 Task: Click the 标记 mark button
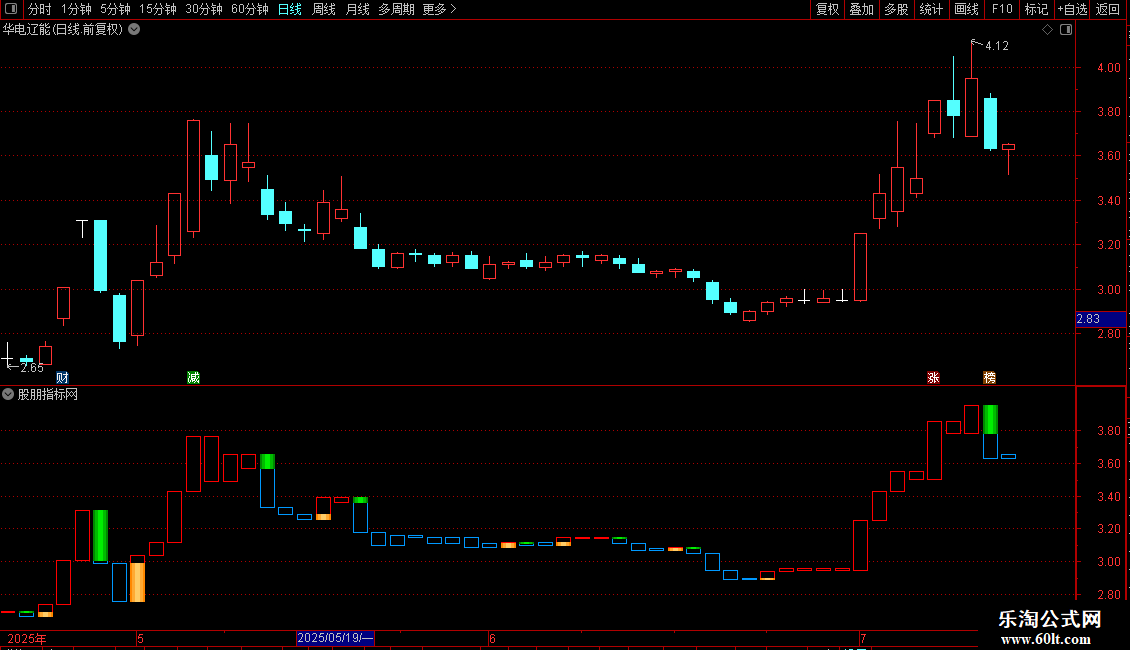click(x=1036, y=9)
